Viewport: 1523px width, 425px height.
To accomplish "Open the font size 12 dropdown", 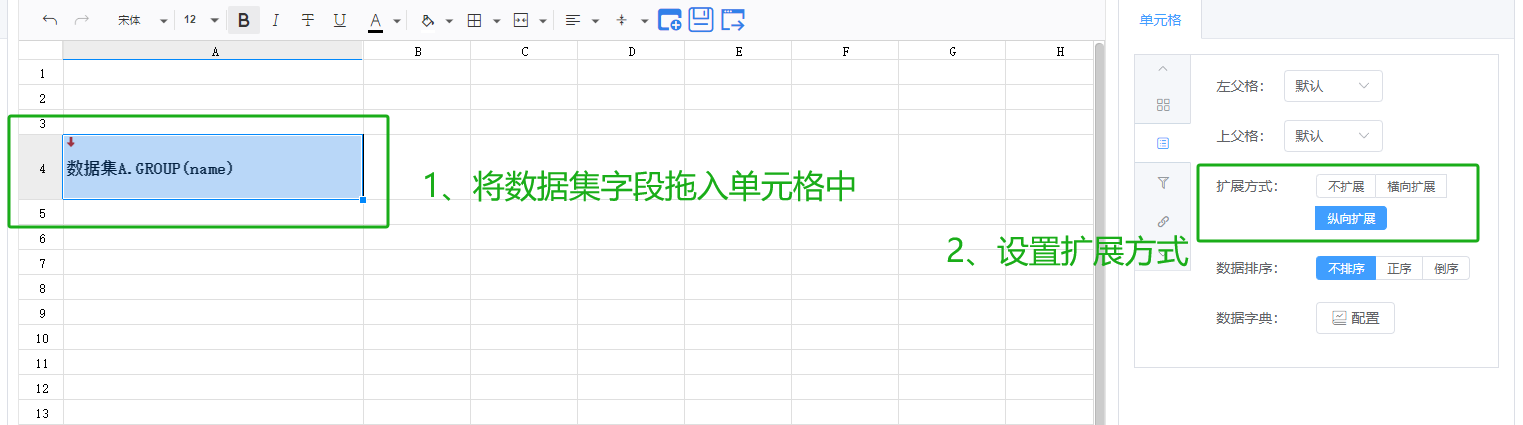I will 201,20.
